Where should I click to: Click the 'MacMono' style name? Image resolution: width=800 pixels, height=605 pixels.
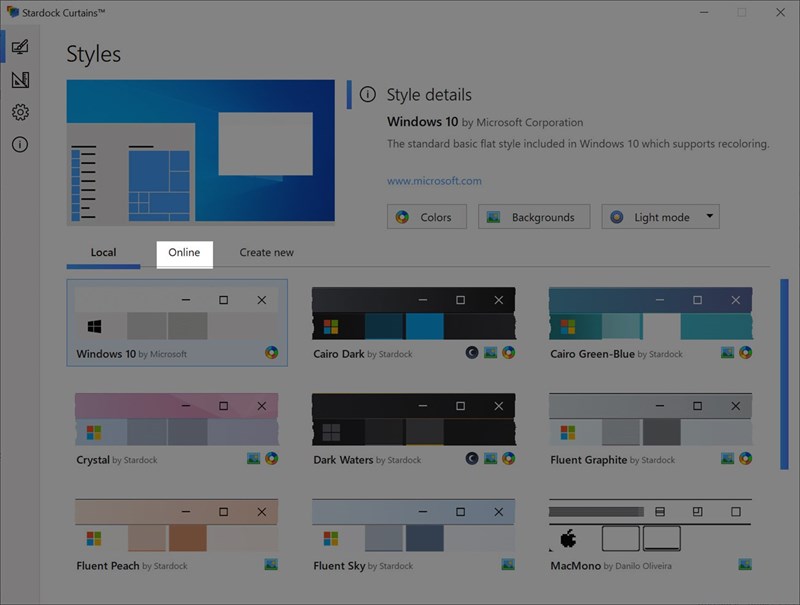coord(575,566)
